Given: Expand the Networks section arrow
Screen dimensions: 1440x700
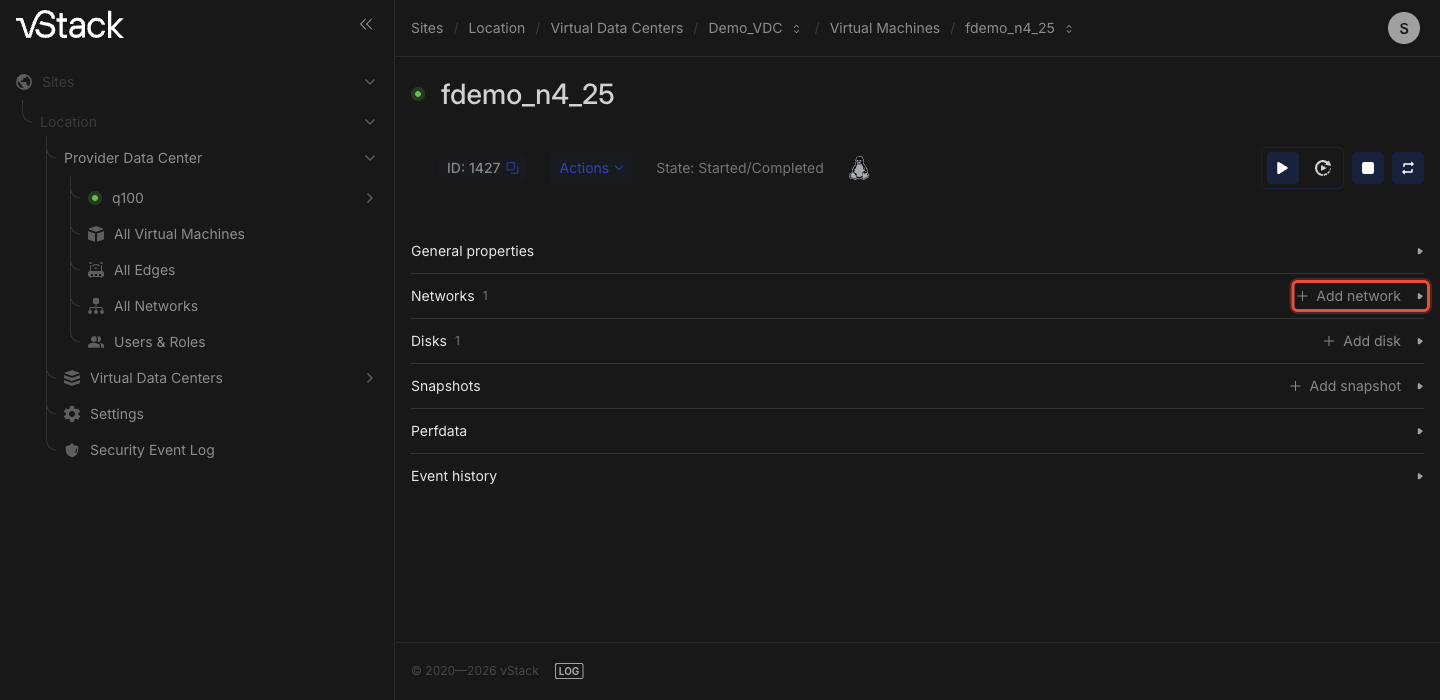Looking at the screenshot, I should (x=1420, y=296).
